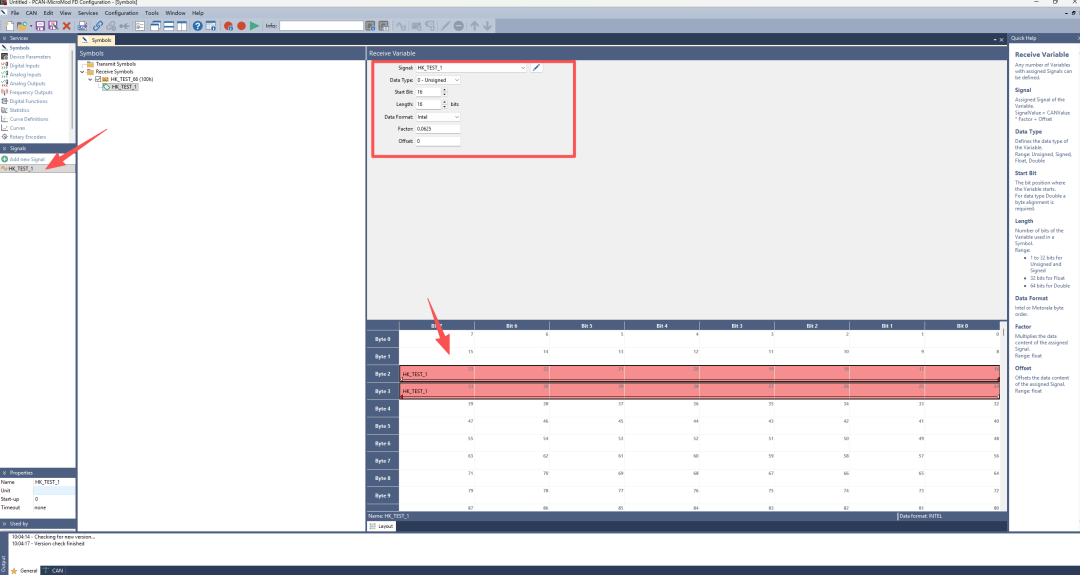The image size is (1080, 575).
Task: Collapse the Receive Symbols tree node
Action: tap(83, 71)
